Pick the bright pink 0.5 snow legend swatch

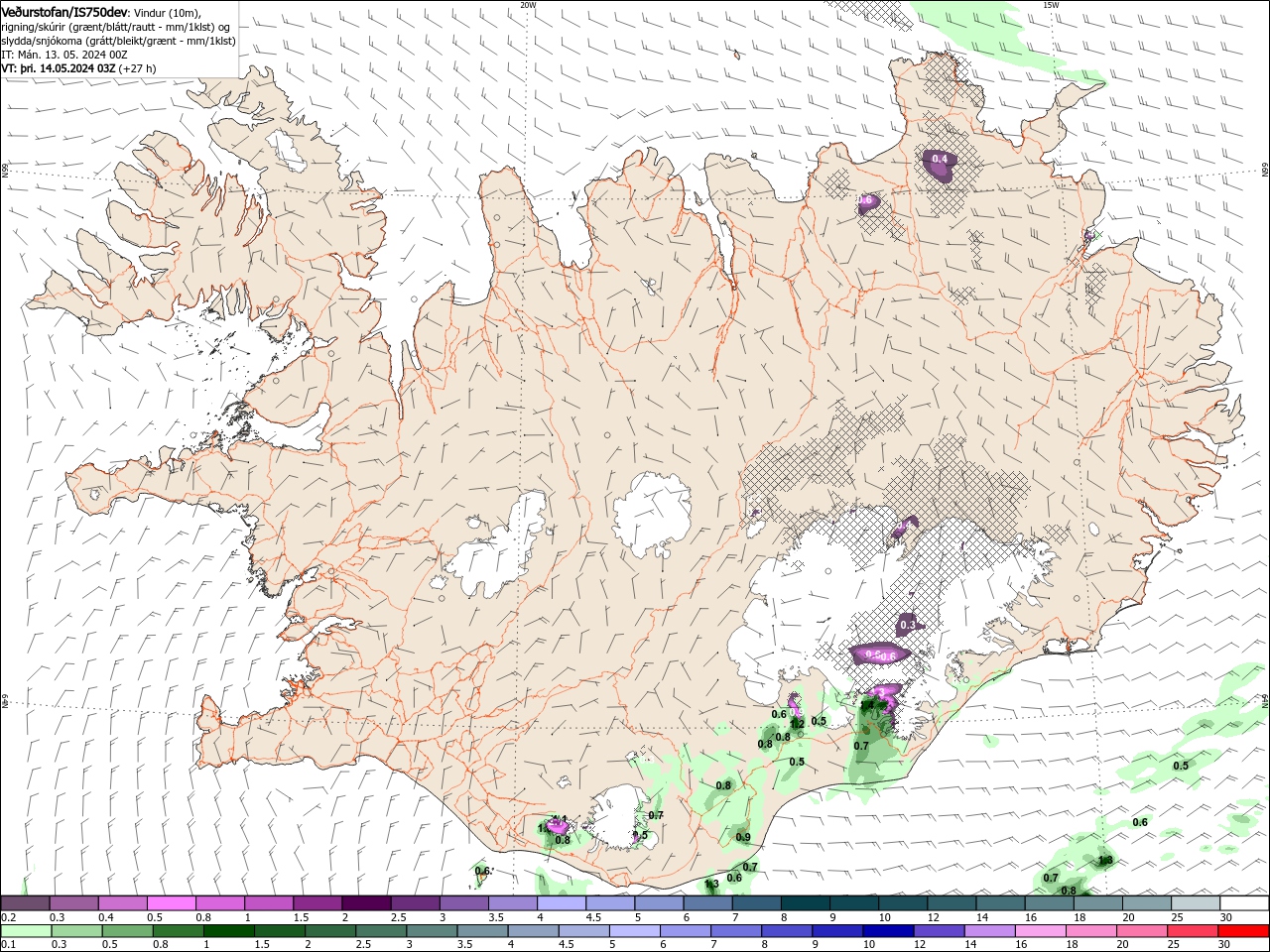(171, 903)
